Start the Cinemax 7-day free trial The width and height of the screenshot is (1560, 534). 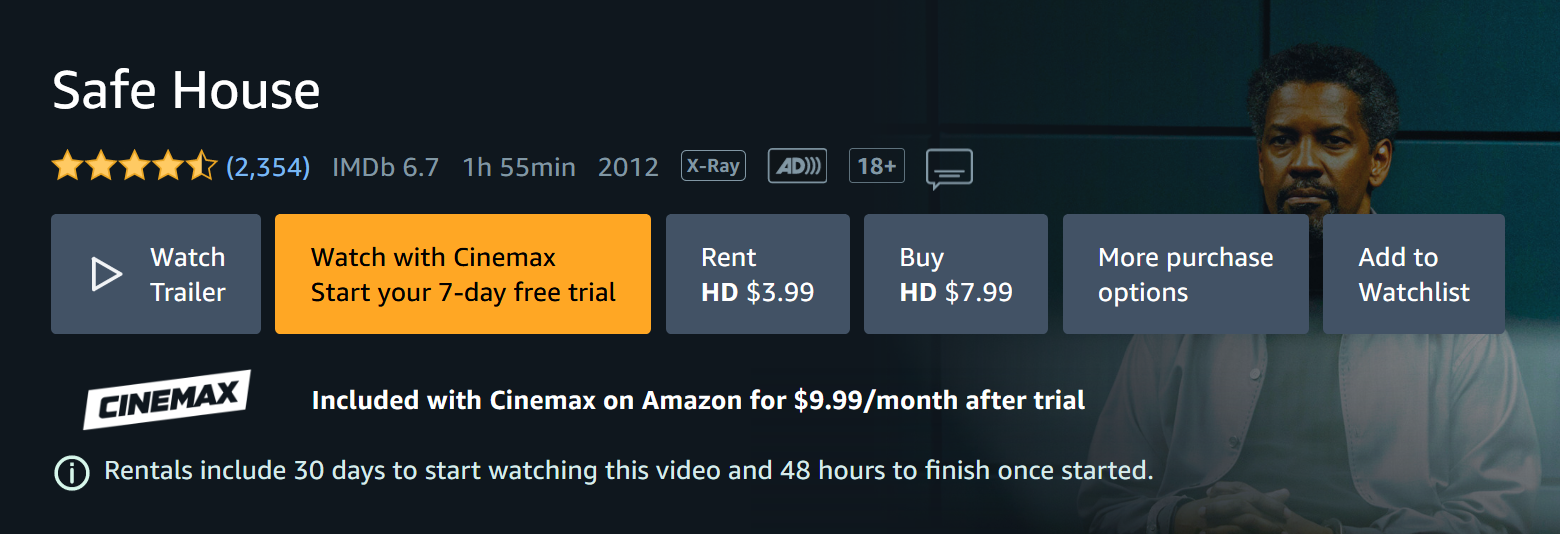tap(462, 274)
